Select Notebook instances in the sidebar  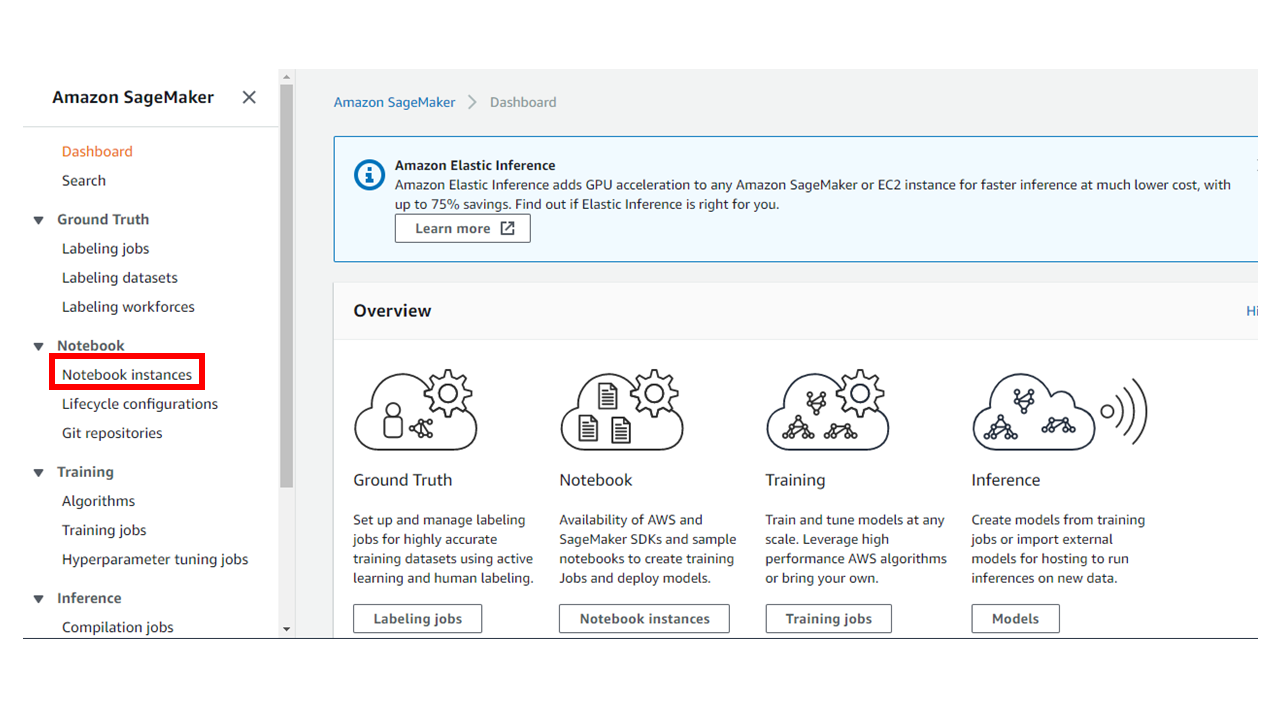pyautogui.click(x=127, y=375)
